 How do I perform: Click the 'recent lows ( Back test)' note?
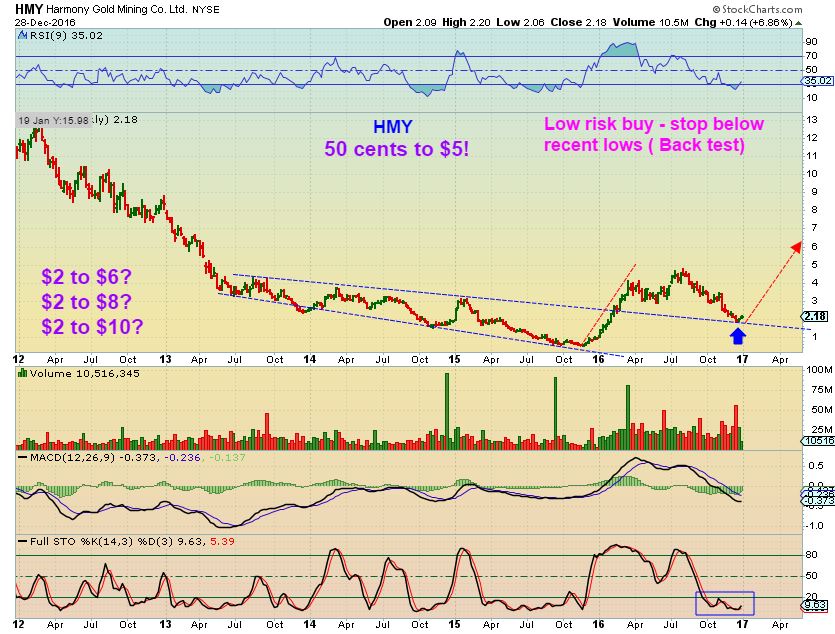click(644, 145)
